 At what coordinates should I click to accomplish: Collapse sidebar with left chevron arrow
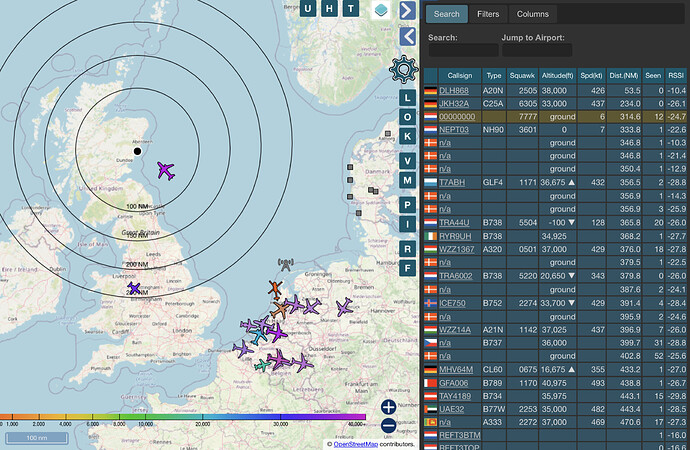[x=408, y=37]
